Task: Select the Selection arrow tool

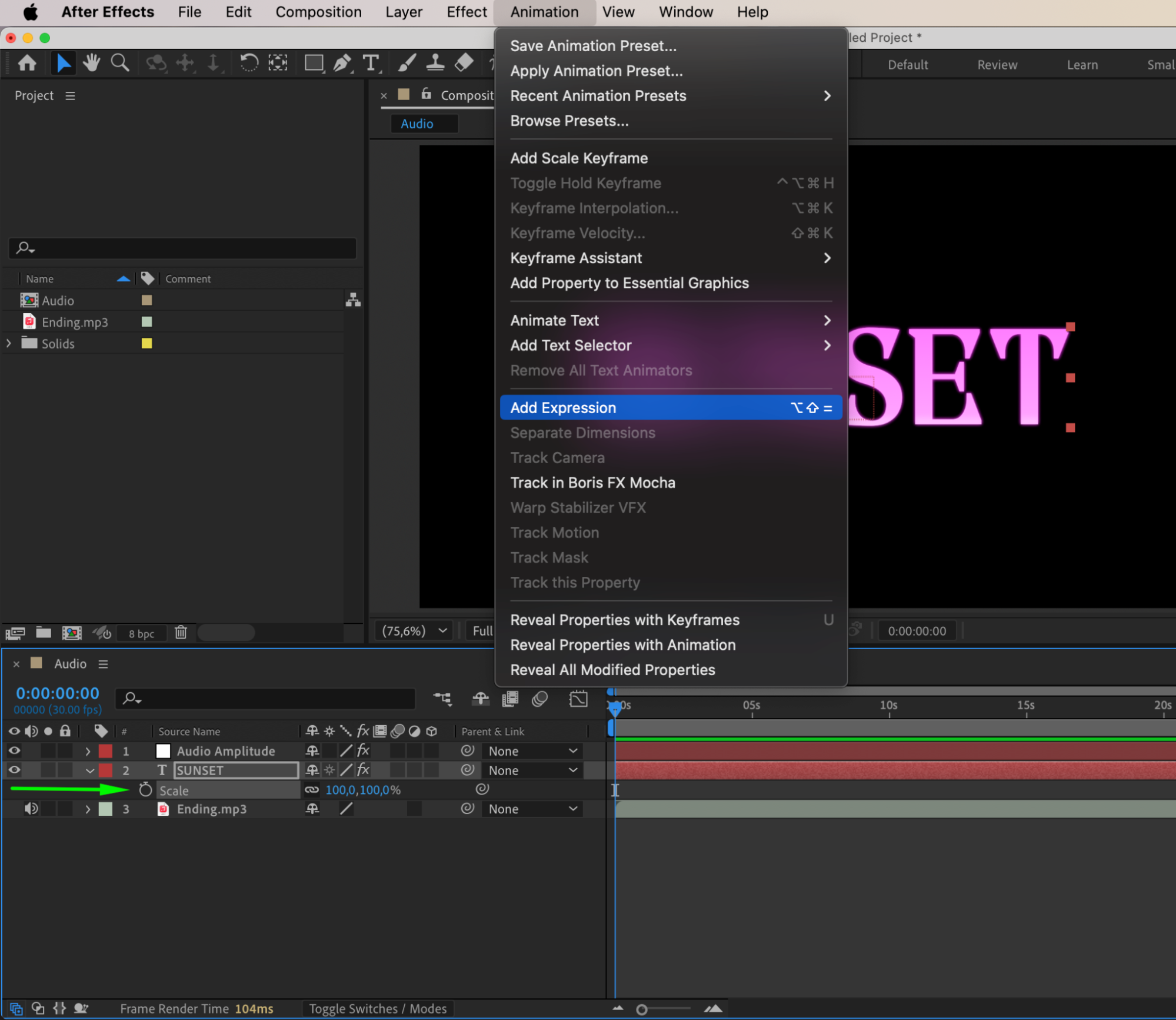Action: (x=63, y=62)
